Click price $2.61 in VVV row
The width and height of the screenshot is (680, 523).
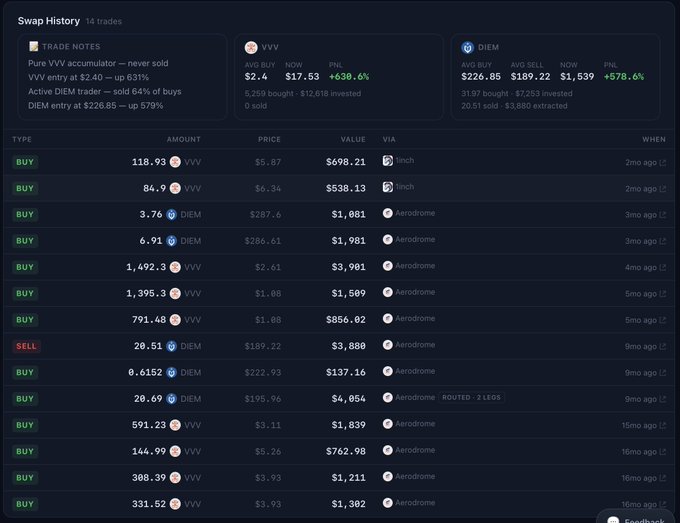tap(268, 268)
